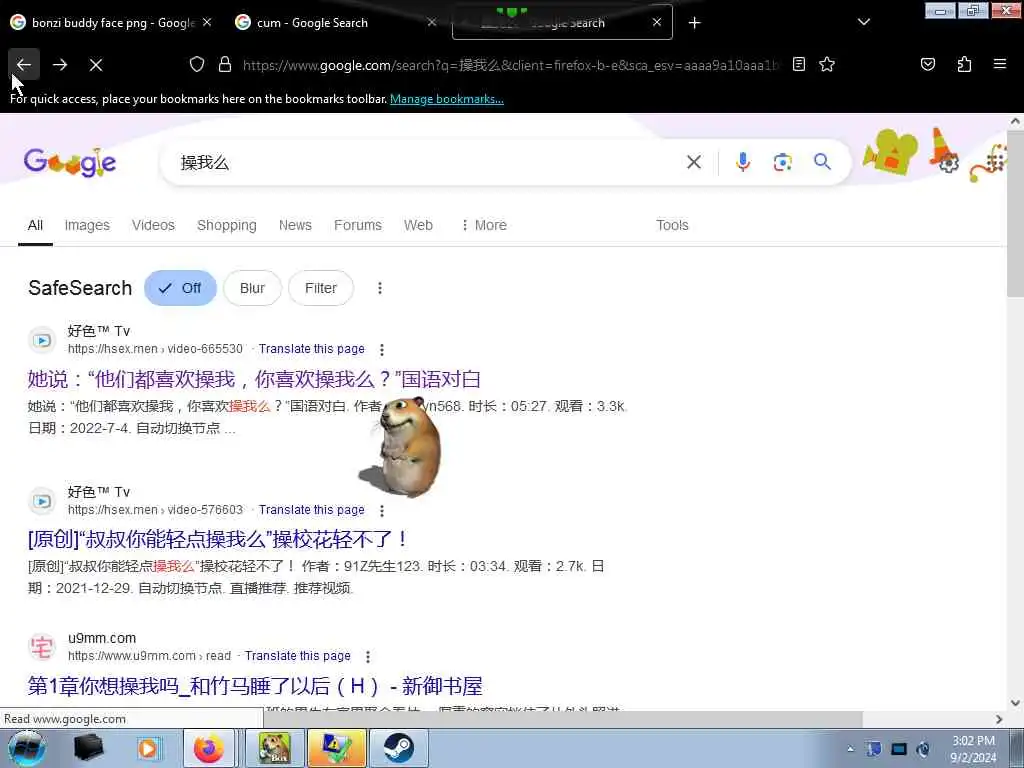Open the News results tab
The image size is (1024, 768).
click(x=295, y=225)
